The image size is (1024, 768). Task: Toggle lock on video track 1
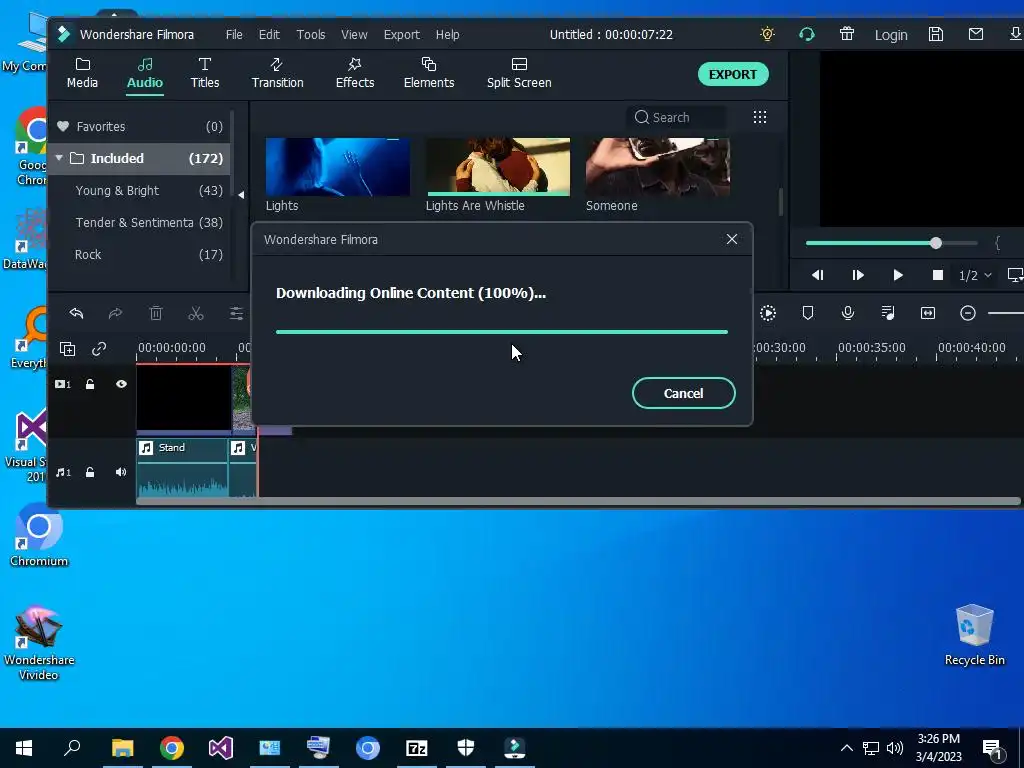click(90, 384)
